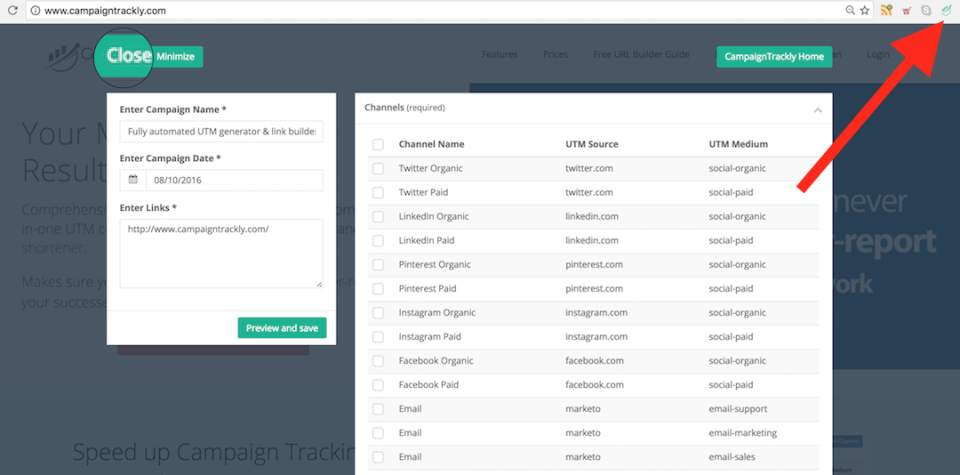Select the Pinterest Organic checkbox
The image size is (960, 475).
pos(378,265)
